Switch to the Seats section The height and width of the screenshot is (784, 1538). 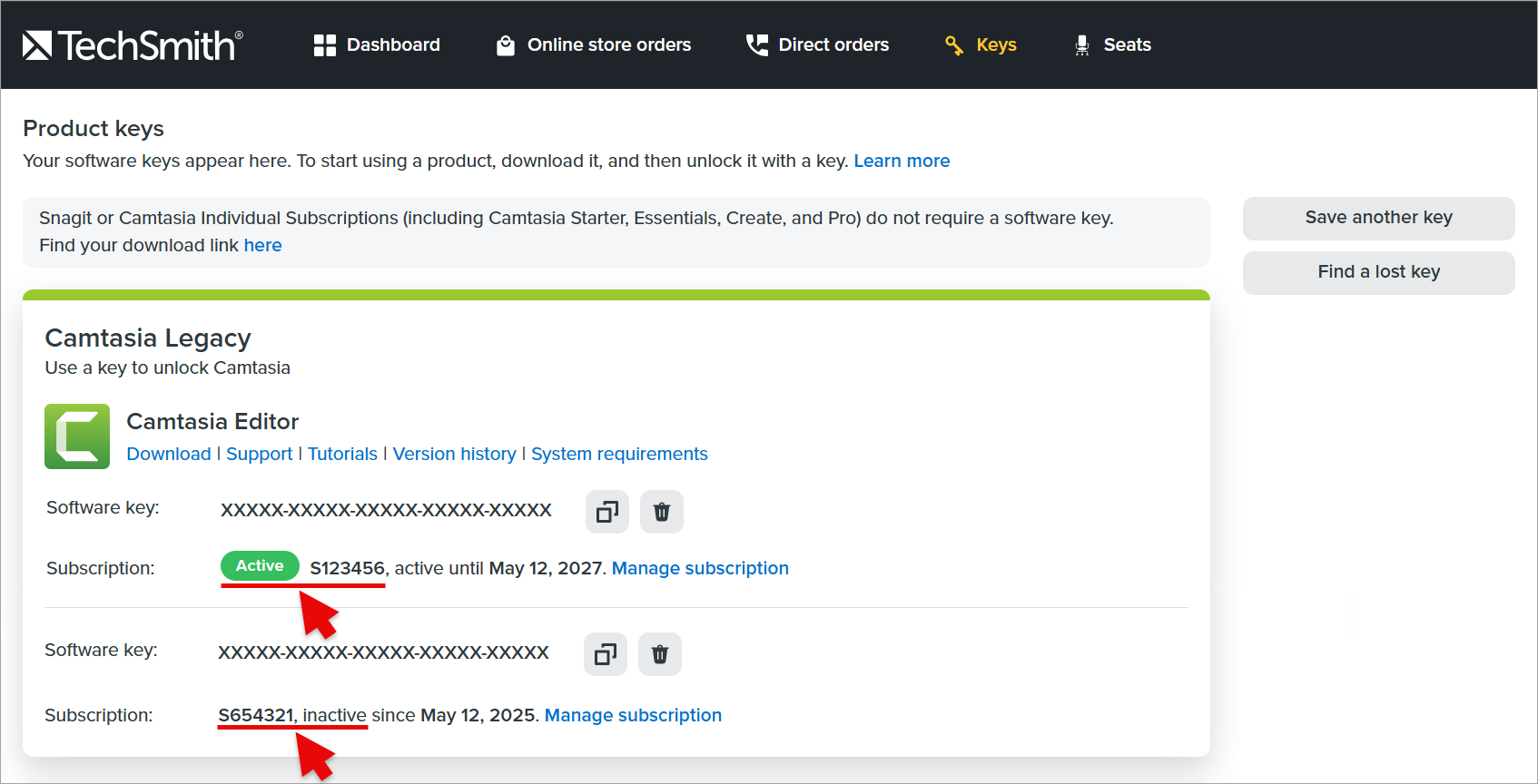click(1112, 45)
